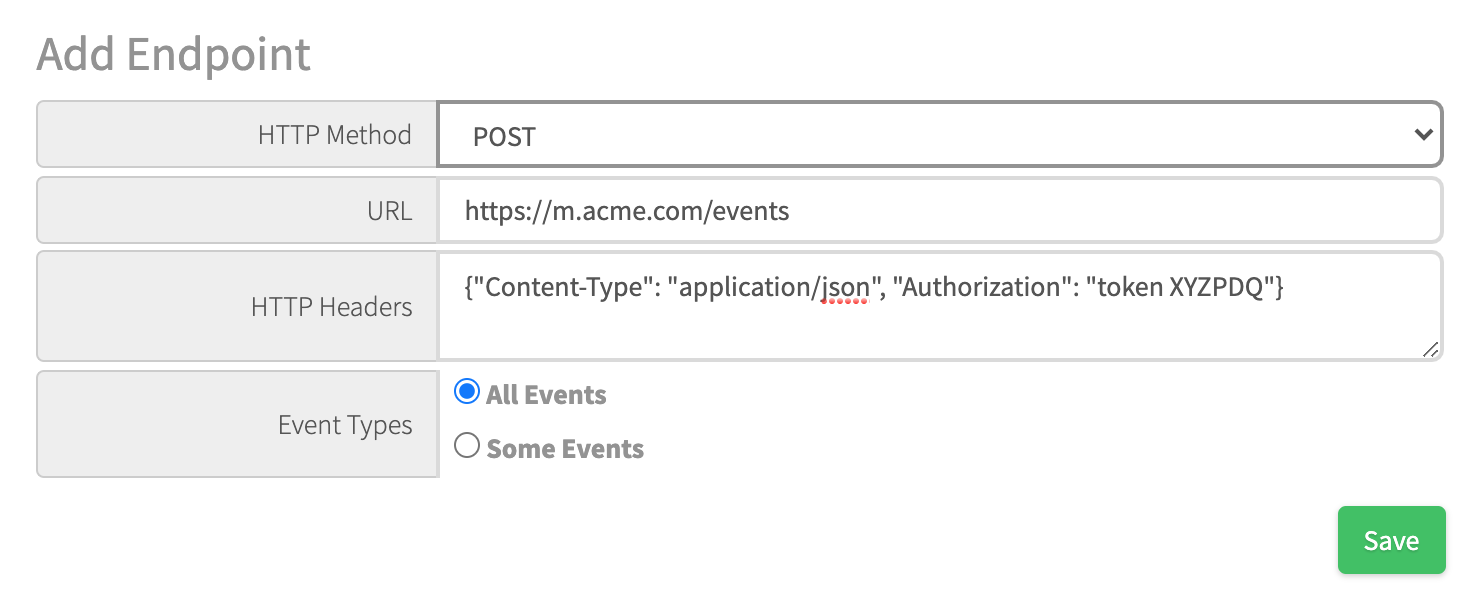Click the Event Types label
This screenshot has height=592, width=1476.
pyautogui.click(x=345, y=425)
